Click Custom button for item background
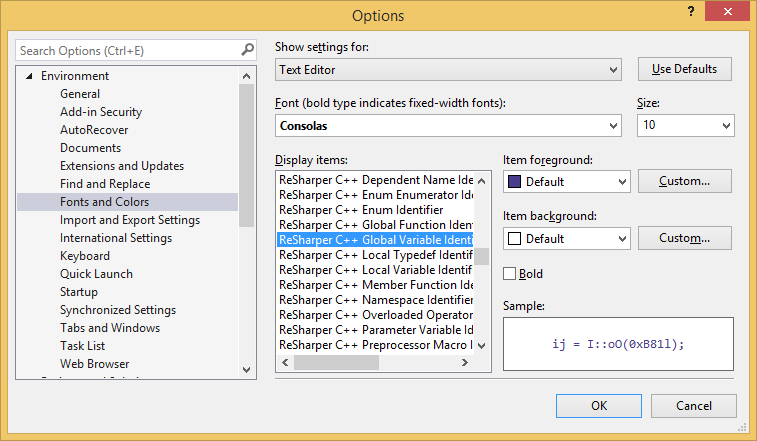The image size is (757, 441). 685,238
